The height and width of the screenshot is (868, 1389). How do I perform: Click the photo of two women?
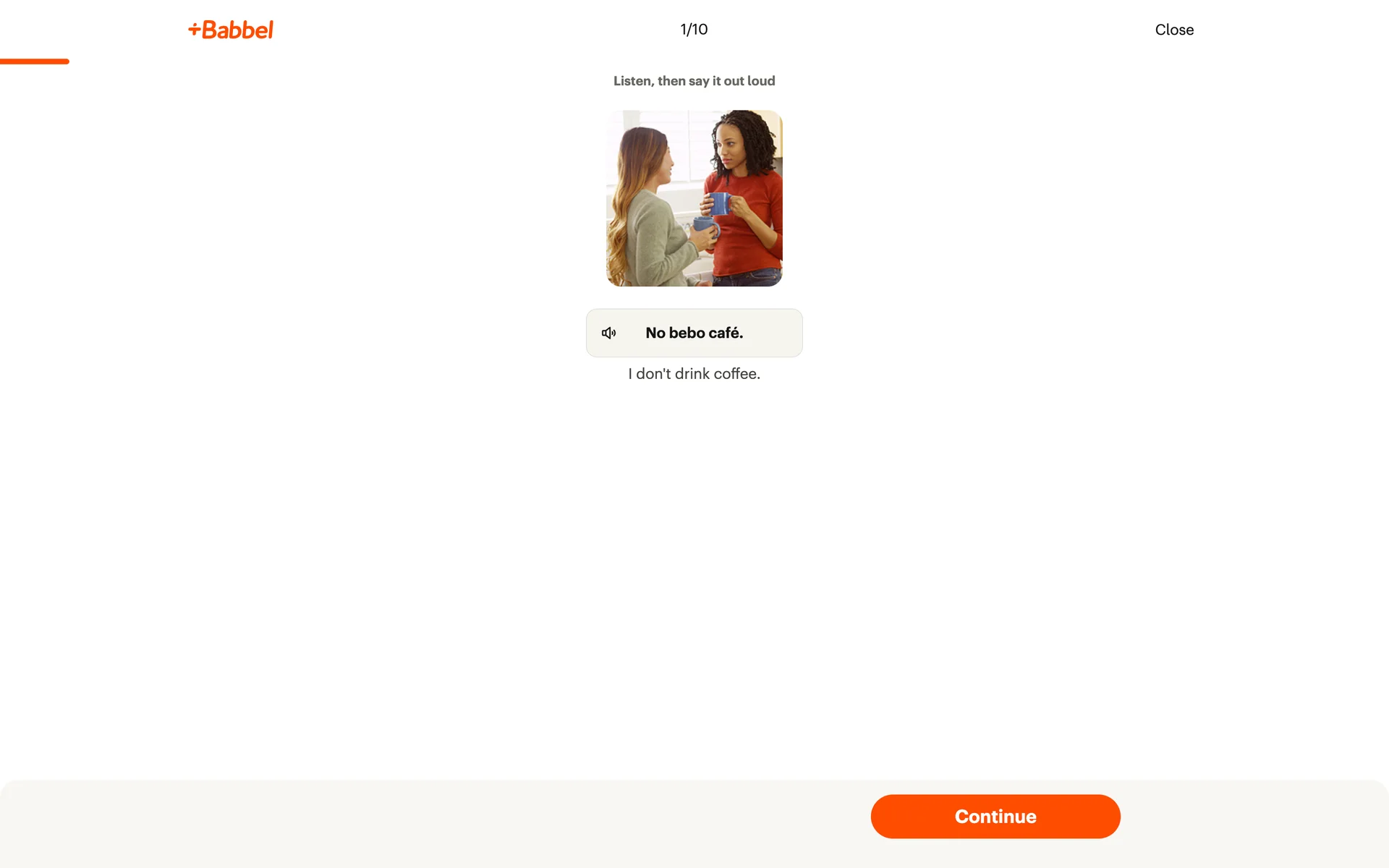(x=694, y=198)
